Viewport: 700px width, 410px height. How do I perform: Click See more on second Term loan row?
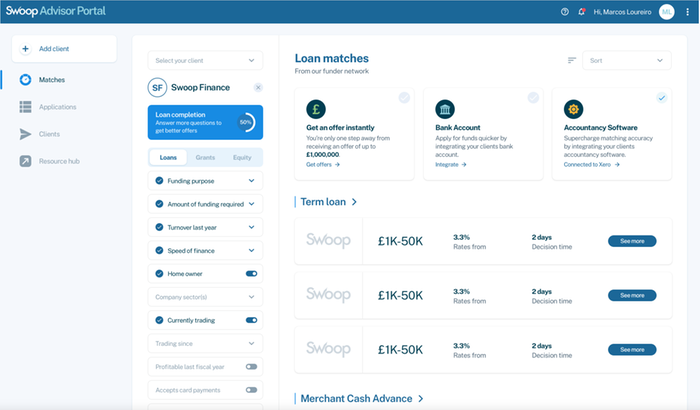click(632, 295)
